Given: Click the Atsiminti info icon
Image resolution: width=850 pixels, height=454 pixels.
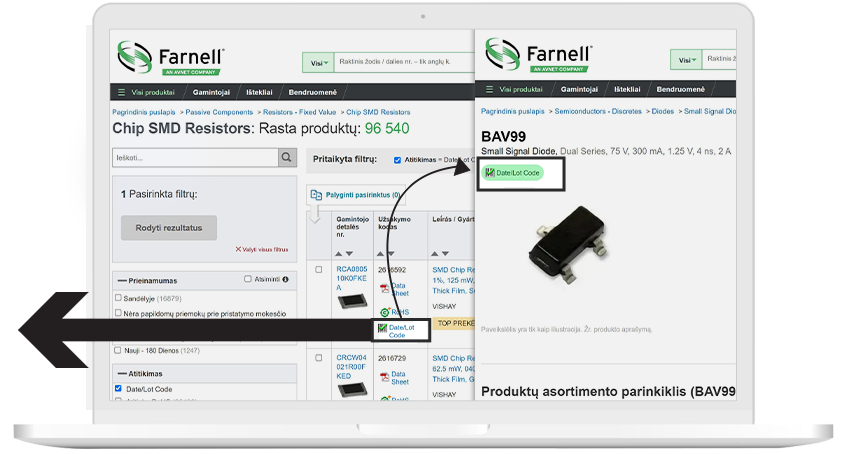Looking at the screenshot, I should (x=285, y=279).
